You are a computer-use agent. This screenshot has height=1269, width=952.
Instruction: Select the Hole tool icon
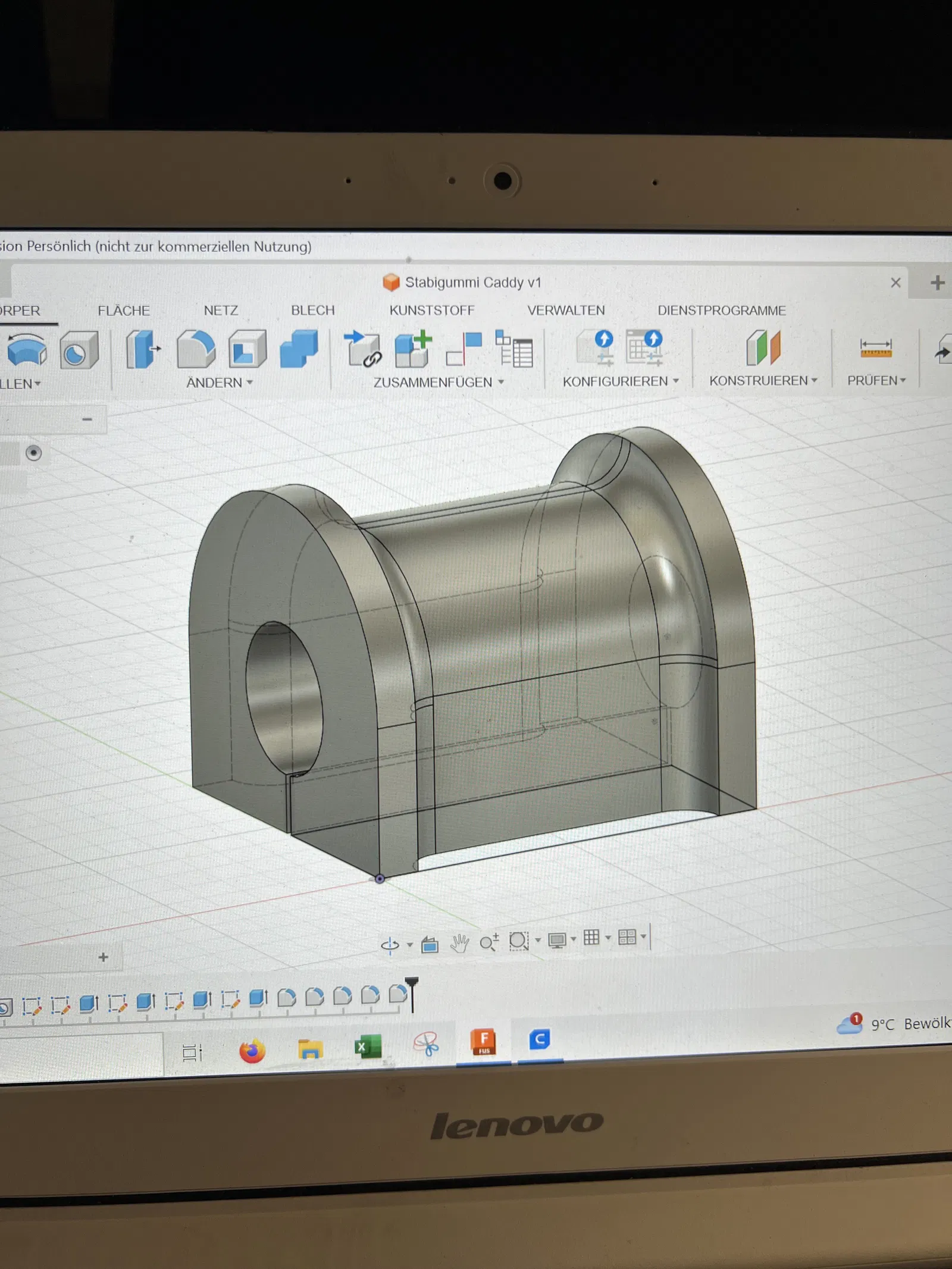(x=79, y=349)
